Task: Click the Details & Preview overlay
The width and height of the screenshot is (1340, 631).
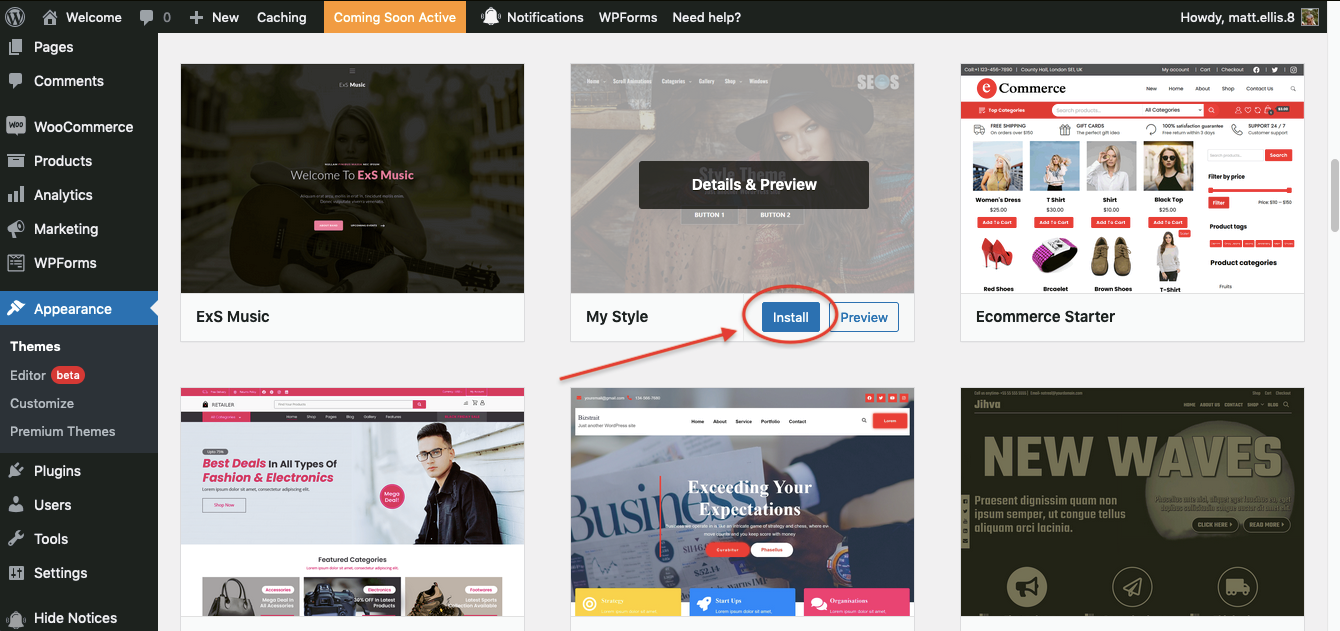Action: tap(754, 184)
